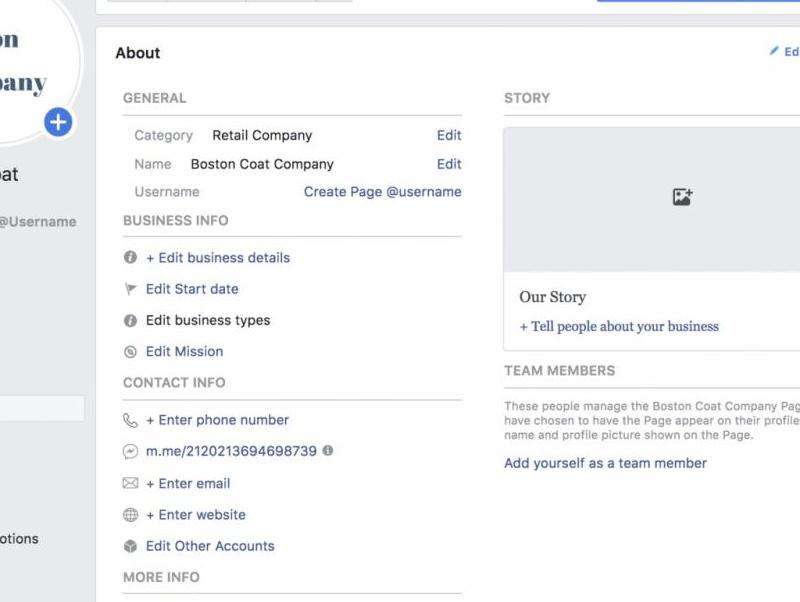The height and width of the screenshot is (602, 800).
Task: Click the Boston Coat Company name value
Action: pos(262,164)
